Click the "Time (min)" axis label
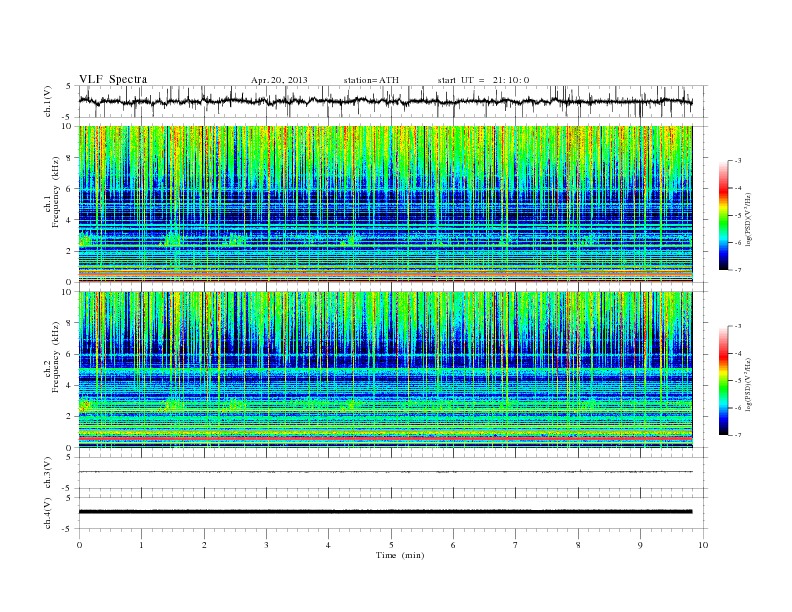This screenshot has height=612, width=792. pos(400,555)
